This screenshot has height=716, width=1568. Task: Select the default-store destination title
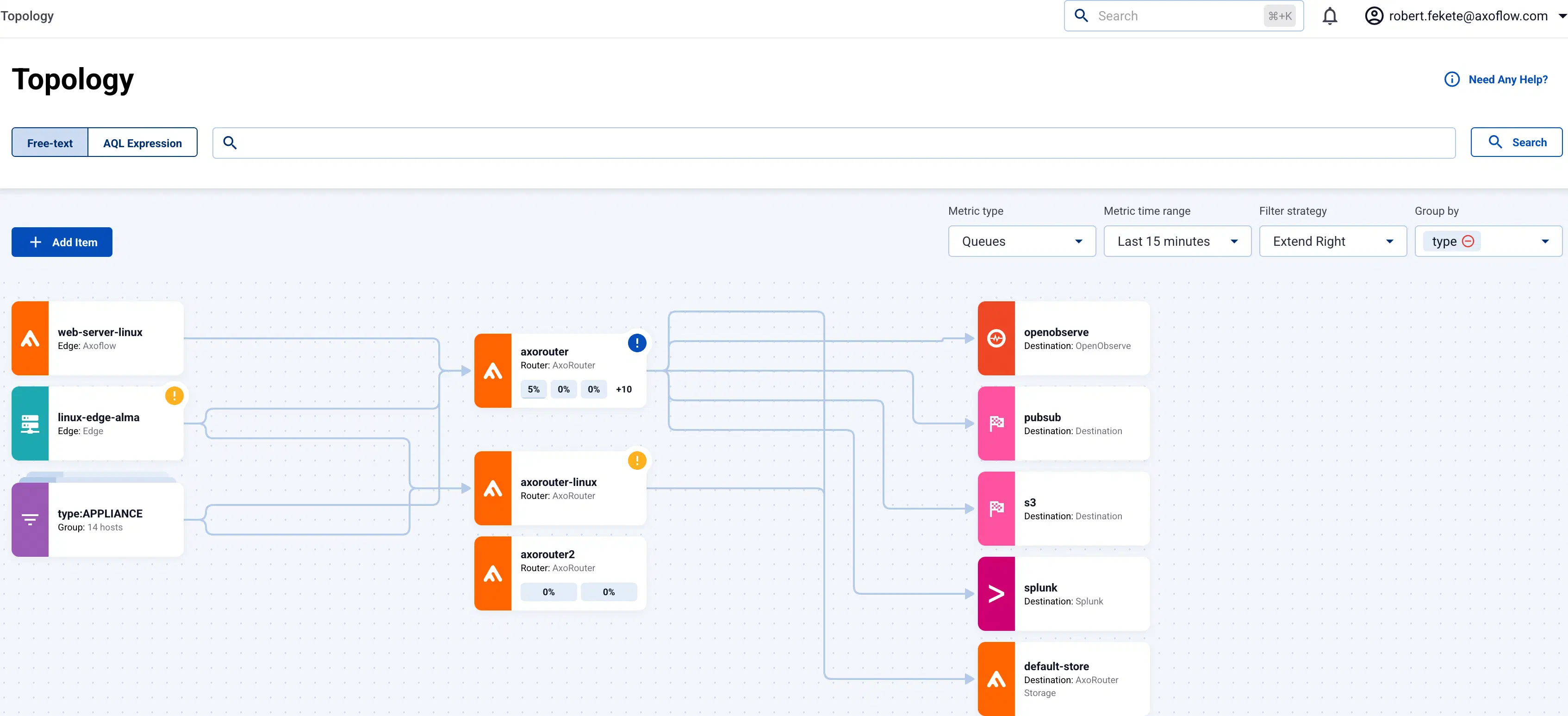tap(1056, 666)
